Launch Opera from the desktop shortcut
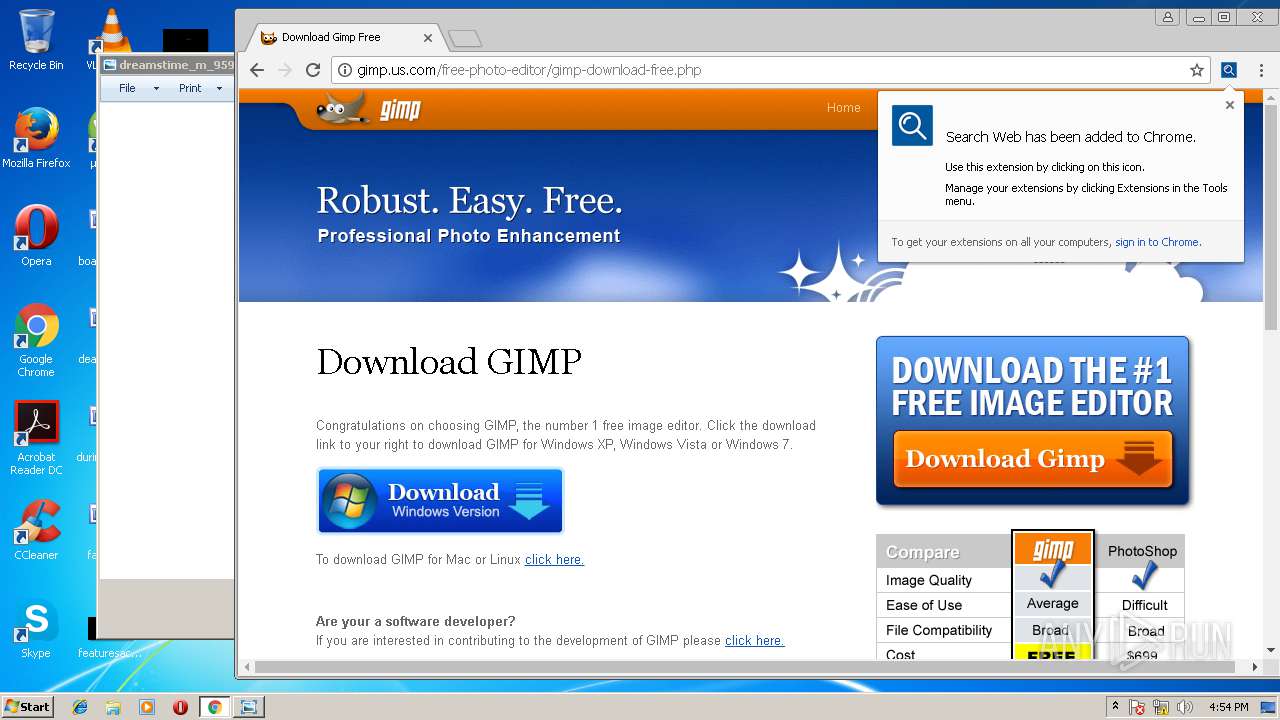Image resolution: width=1280 pixels, height=720 pixels. click(x=36, y=236)
